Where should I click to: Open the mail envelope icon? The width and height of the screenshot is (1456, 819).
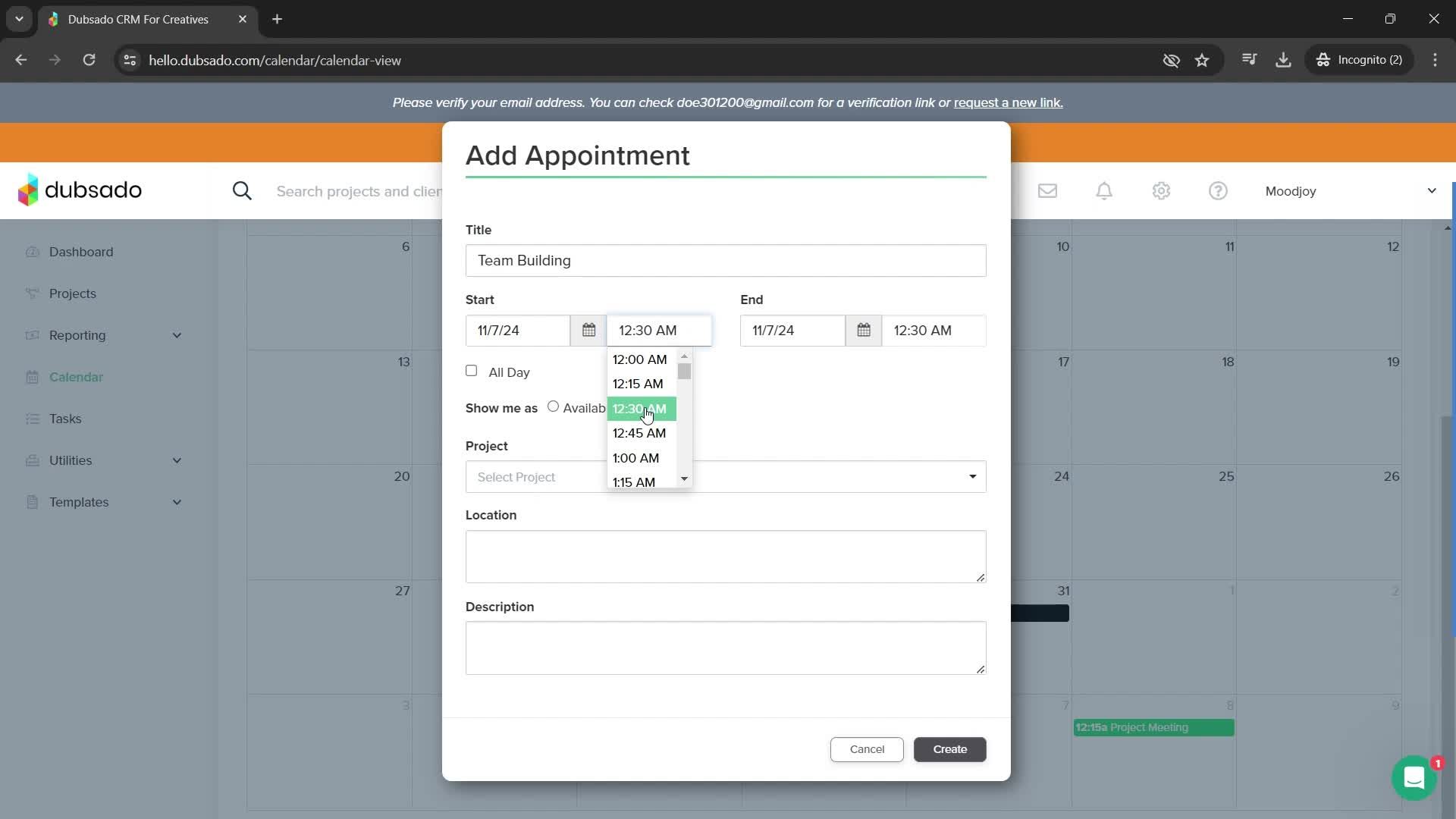[1047, 191]
